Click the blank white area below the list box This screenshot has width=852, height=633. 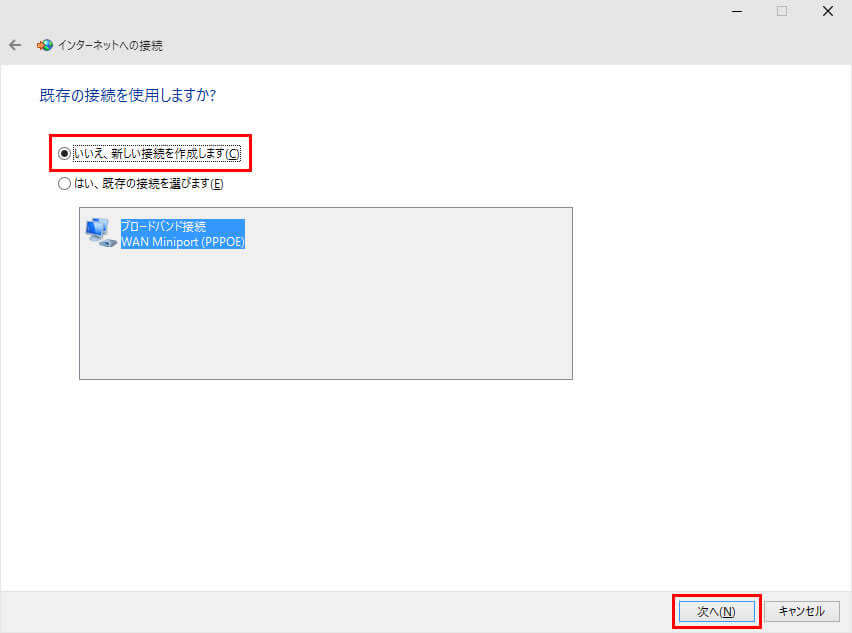coord(400,480)
